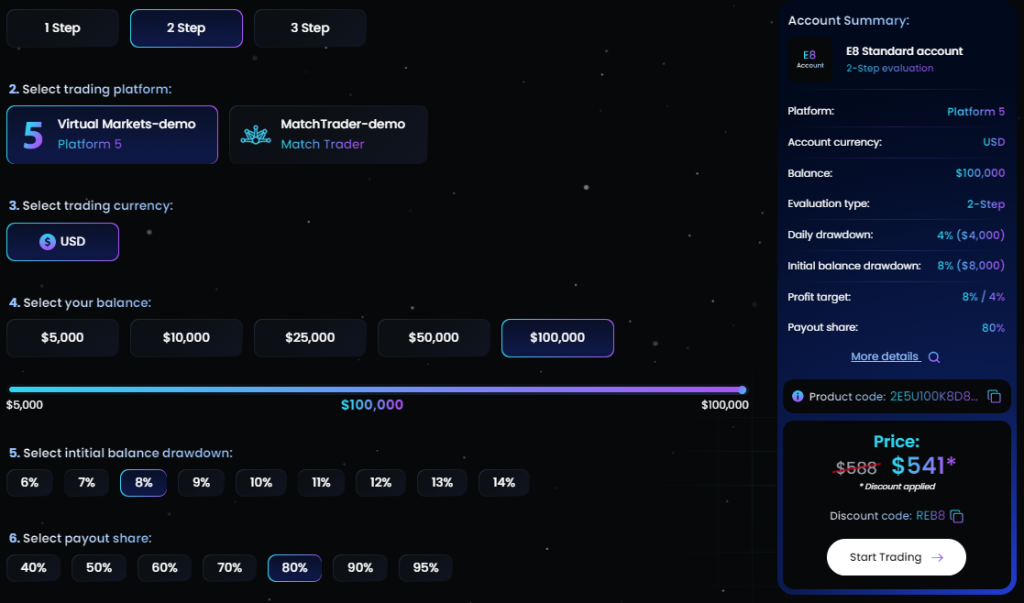Click the product code info icon
Viewport: 1024px width, 603px height.
pyautogui.click(x=797, y=397)
